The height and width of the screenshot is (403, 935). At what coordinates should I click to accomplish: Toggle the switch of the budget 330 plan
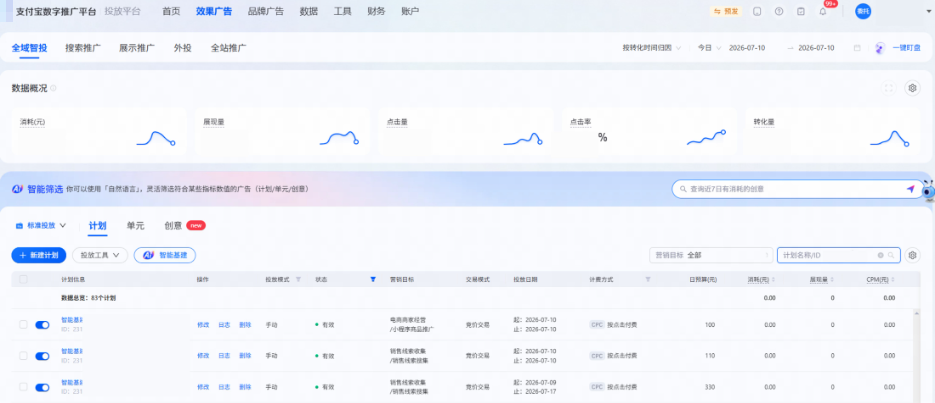click(x=42, y=388)
